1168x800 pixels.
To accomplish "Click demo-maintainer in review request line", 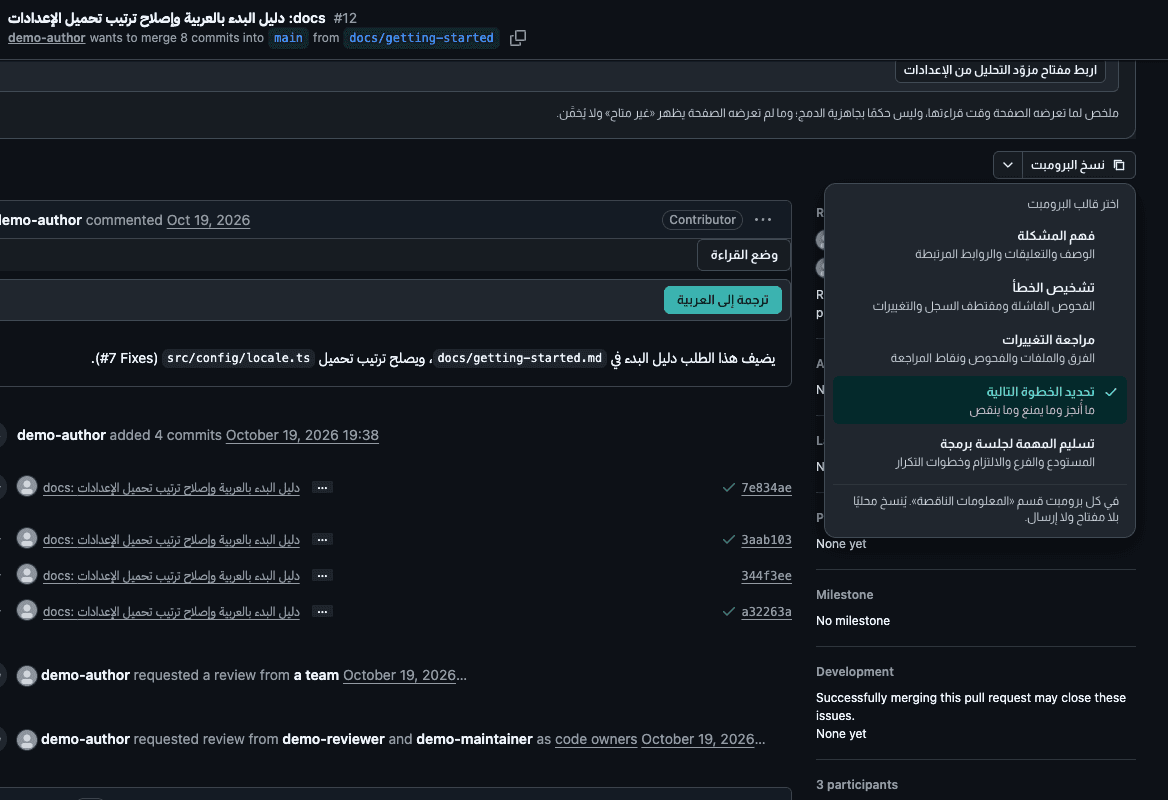I will tap(474, 740).
